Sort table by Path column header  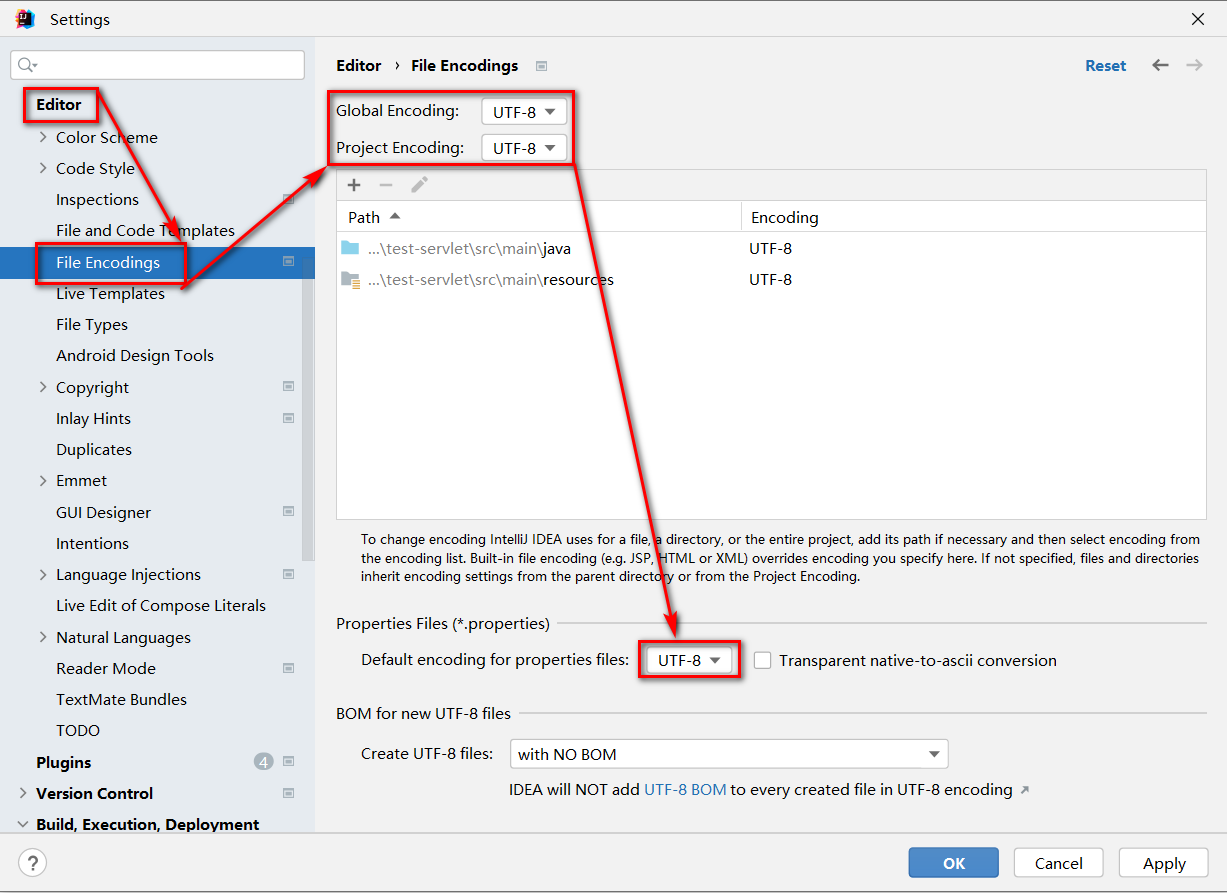[x=365, y=217]
